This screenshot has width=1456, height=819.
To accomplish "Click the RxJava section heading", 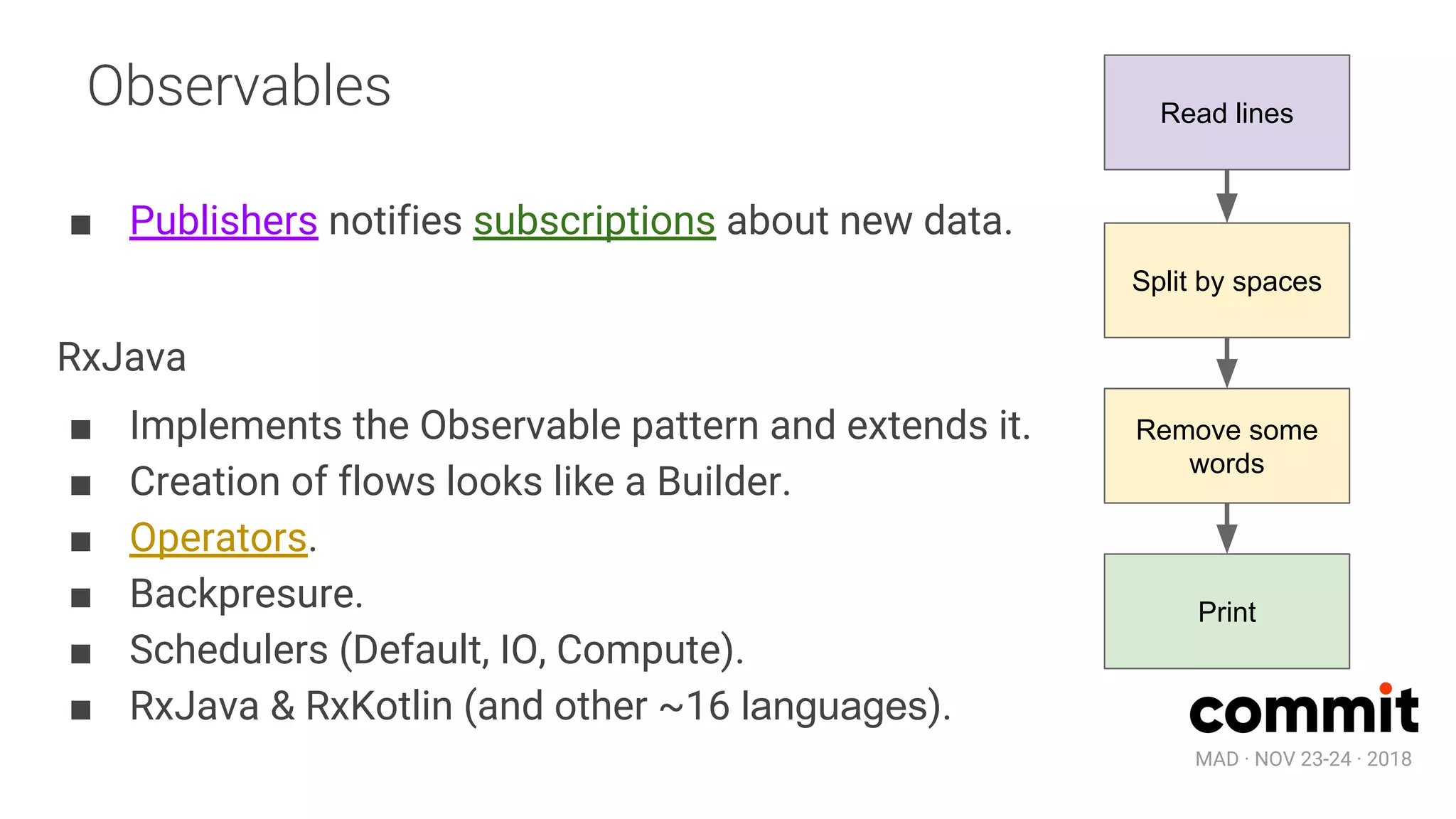I will pos(122,357).
